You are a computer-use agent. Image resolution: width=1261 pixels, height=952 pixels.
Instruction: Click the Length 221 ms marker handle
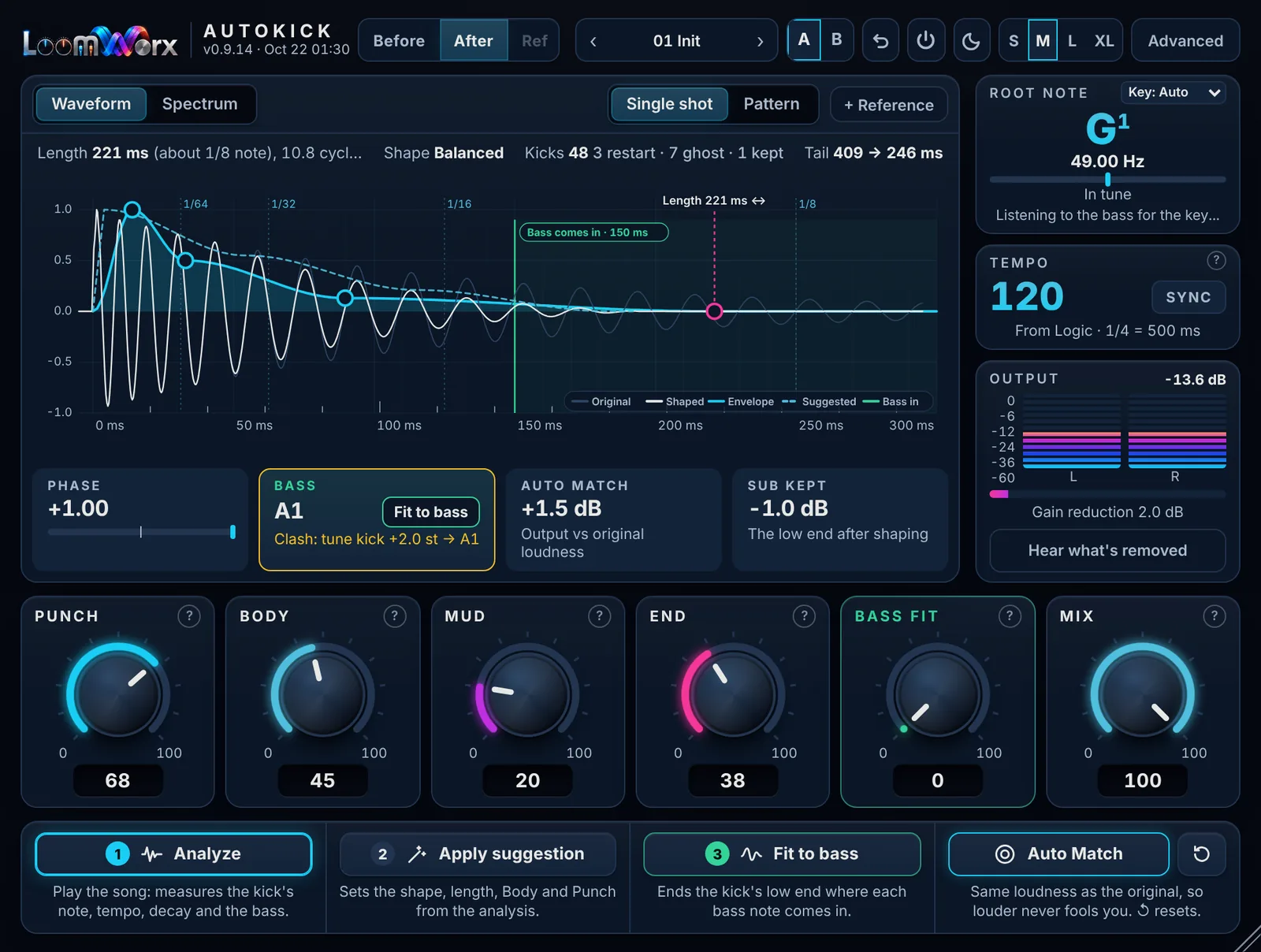pyautogui.click(x=714, y=311)
